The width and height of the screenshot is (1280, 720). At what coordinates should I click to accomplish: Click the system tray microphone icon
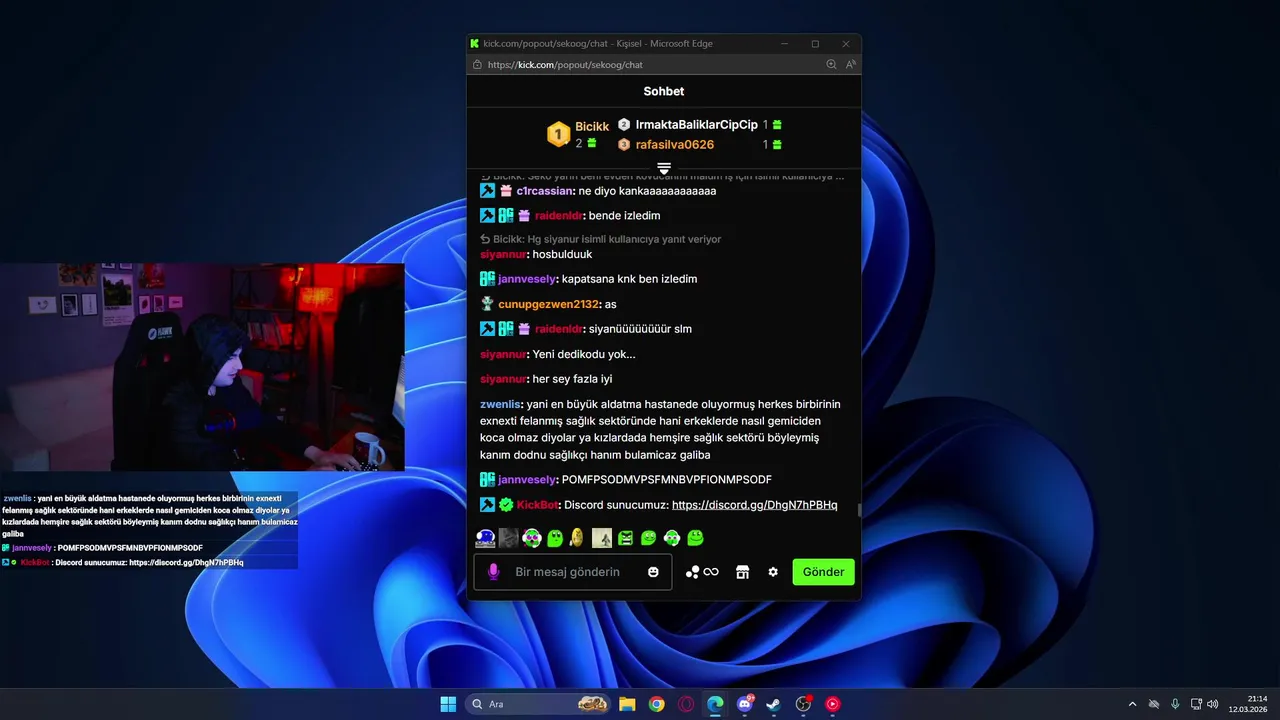(x=1175, y=704)
